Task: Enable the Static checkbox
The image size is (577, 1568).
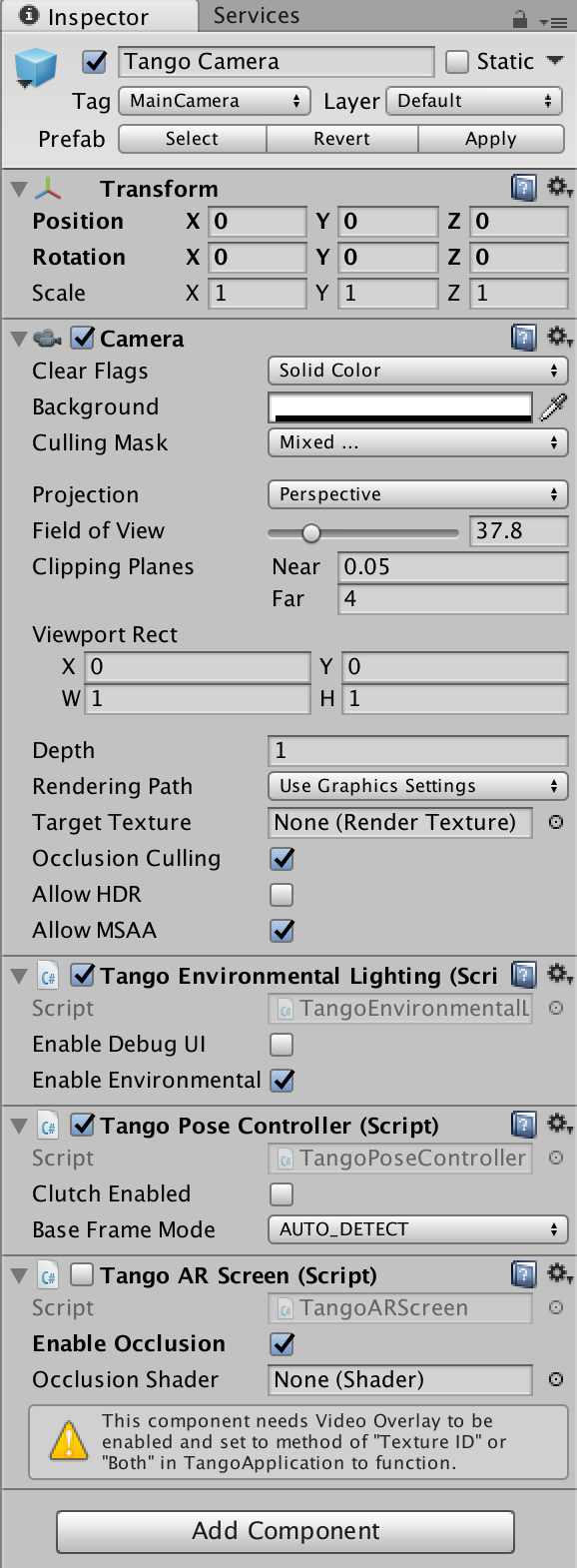Action: click(x=457, y=62)
